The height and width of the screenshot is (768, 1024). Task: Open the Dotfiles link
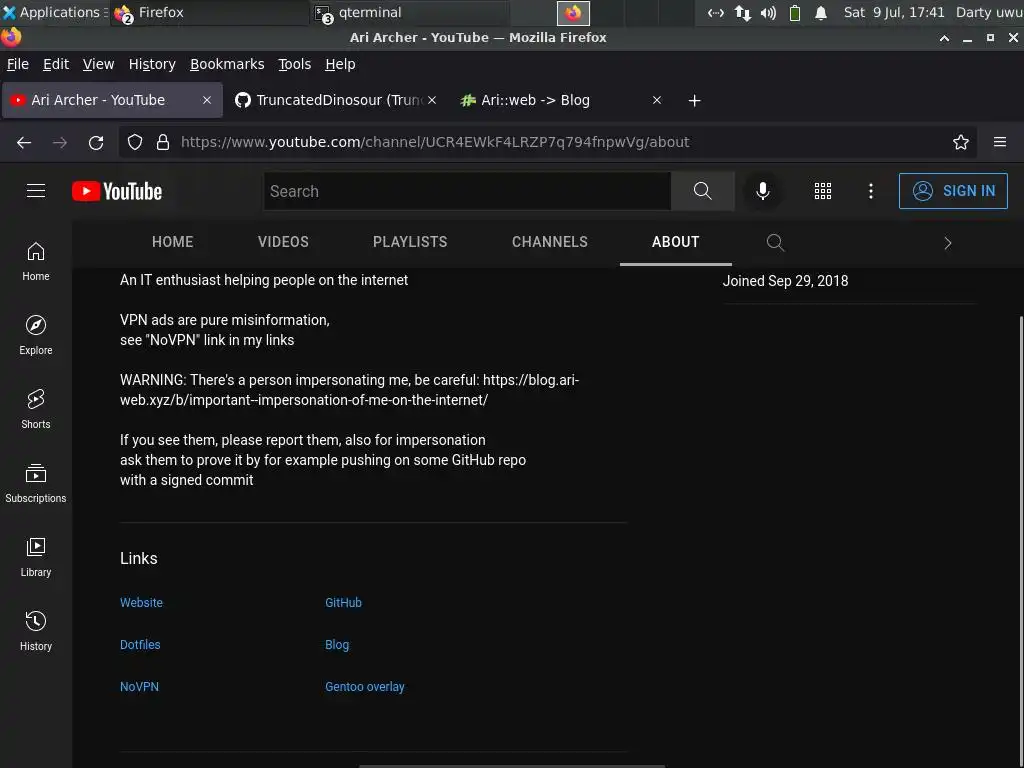[140, 645]
